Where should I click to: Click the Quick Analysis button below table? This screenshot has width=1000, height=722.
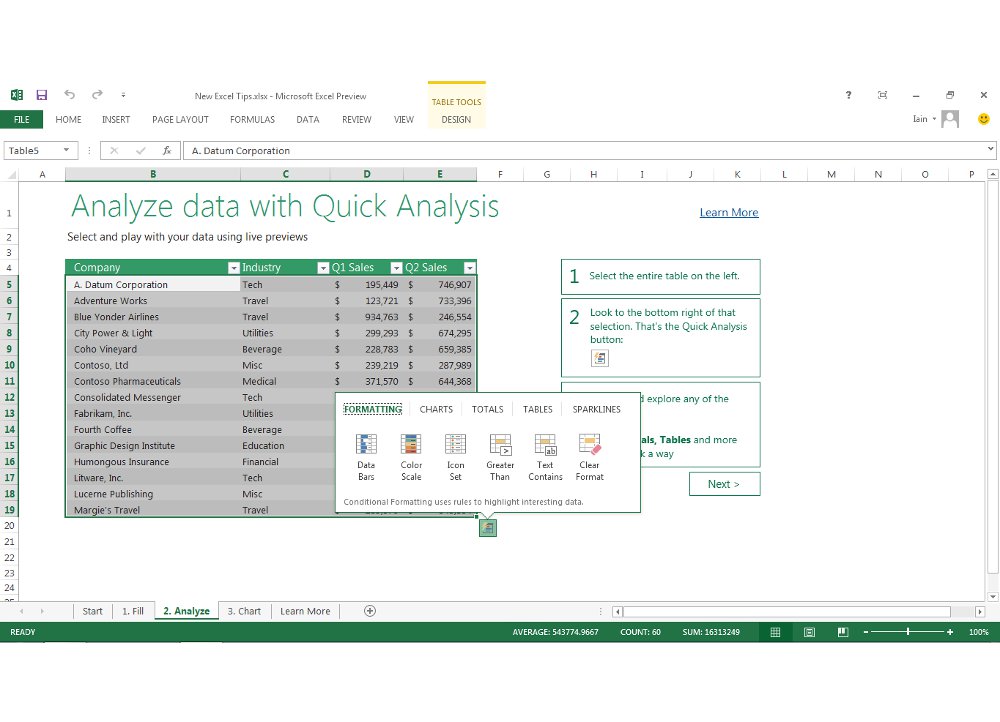pos(488,527)
